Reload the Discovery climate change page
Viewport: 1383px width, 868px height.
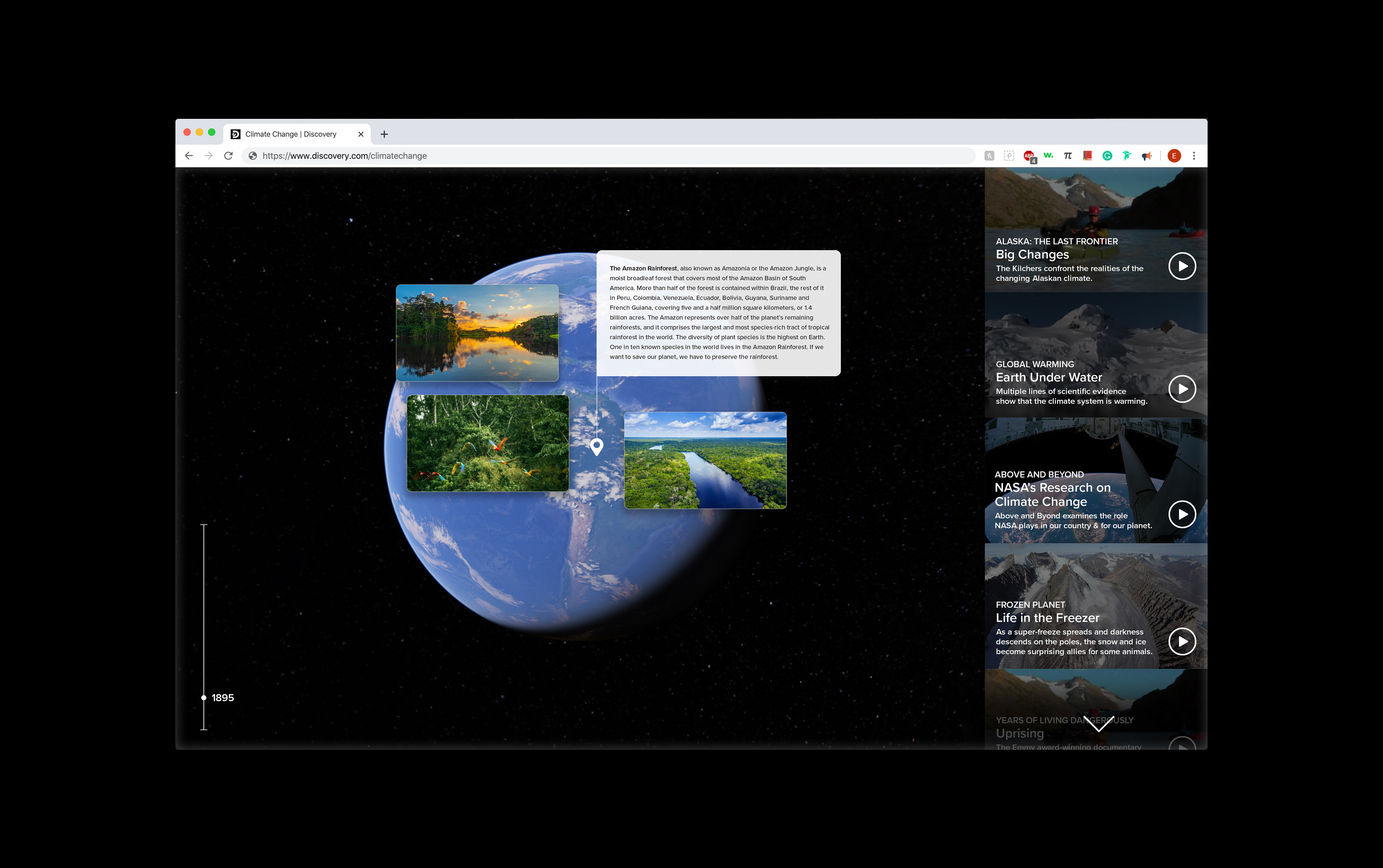coord(228,156)
